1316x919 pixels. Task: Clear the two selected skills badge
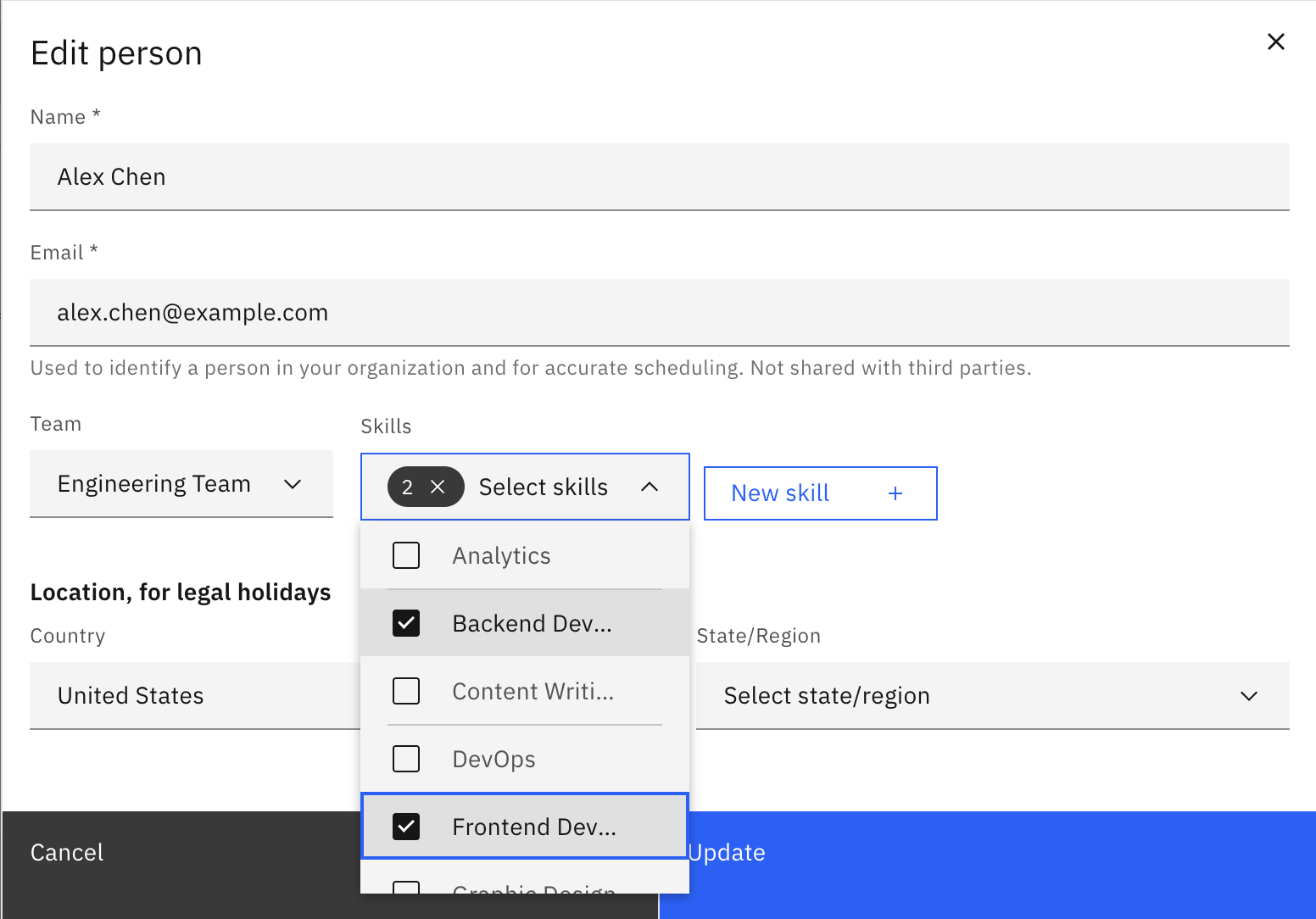point(438,487)
